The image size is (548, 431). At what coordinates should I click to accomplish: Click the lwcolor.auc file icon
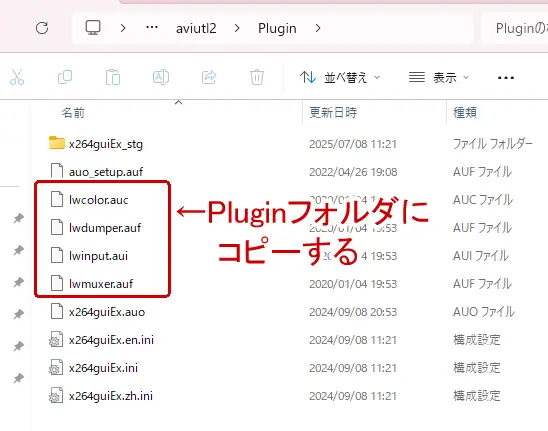pos(57,199)
